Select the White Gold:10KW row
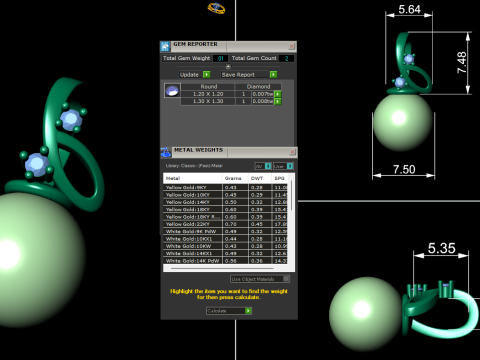The image size is (480, 360). (225, 246)
